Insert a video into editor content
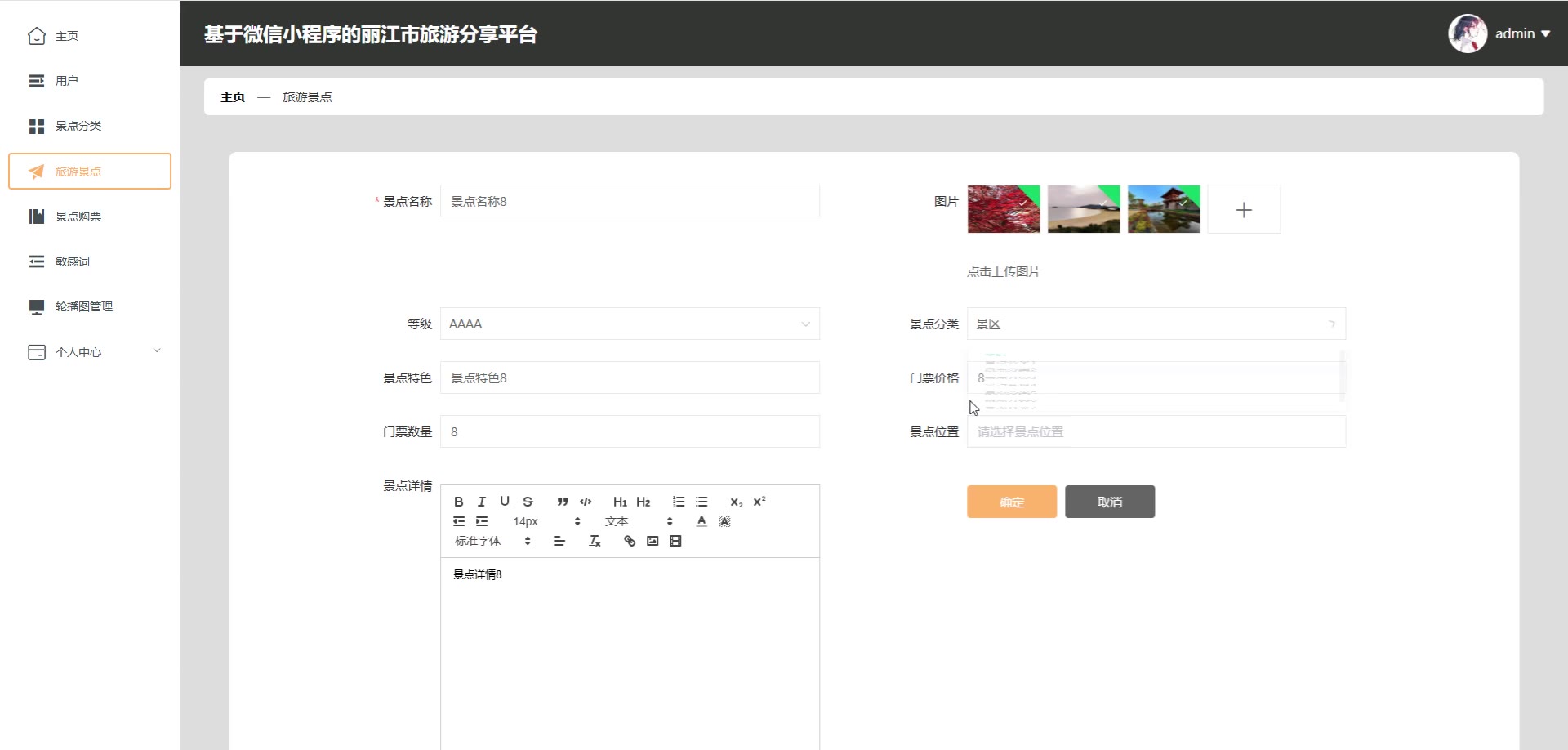 click(x=675, y=541)
